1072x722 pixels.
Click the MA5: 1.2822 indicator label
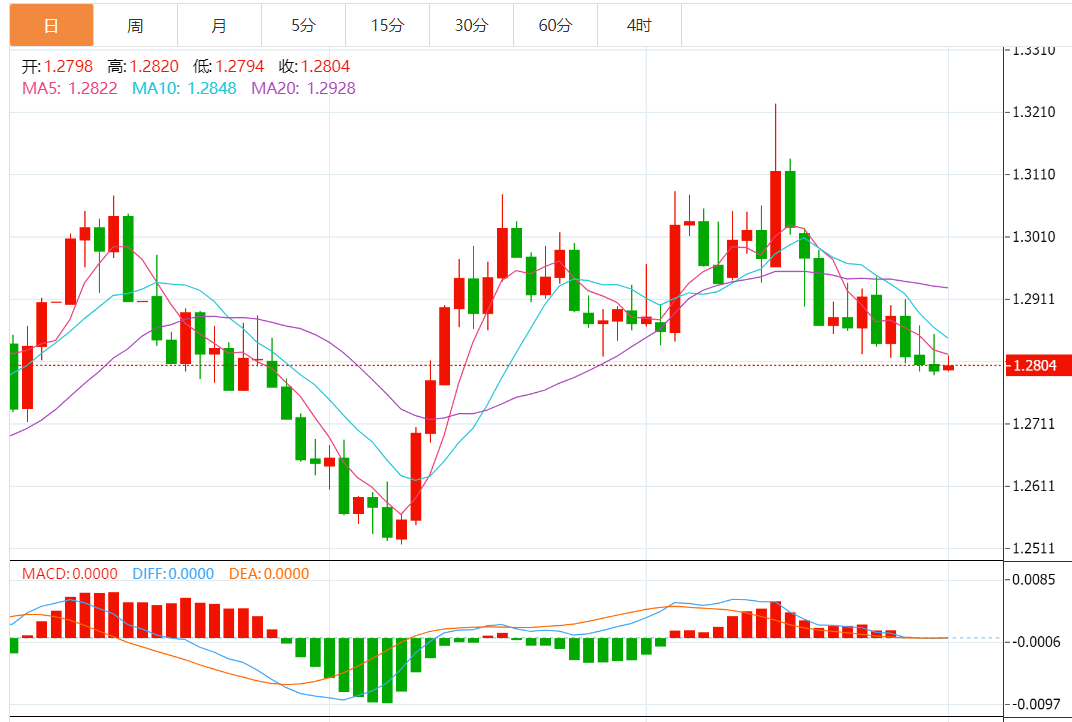point(70,88)
